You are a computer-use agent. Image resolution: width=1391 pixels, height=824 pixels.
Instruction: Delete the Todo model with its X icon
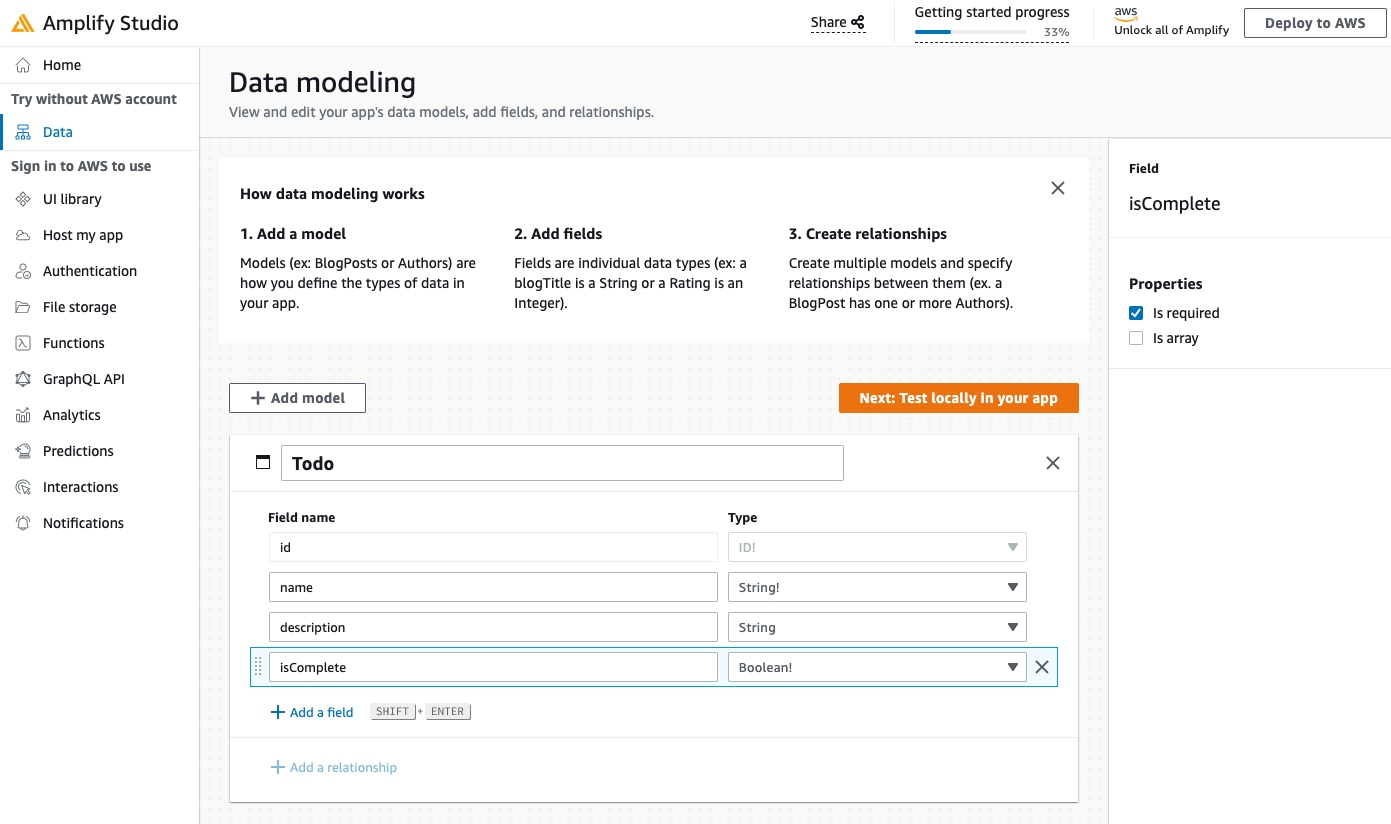1052,463
